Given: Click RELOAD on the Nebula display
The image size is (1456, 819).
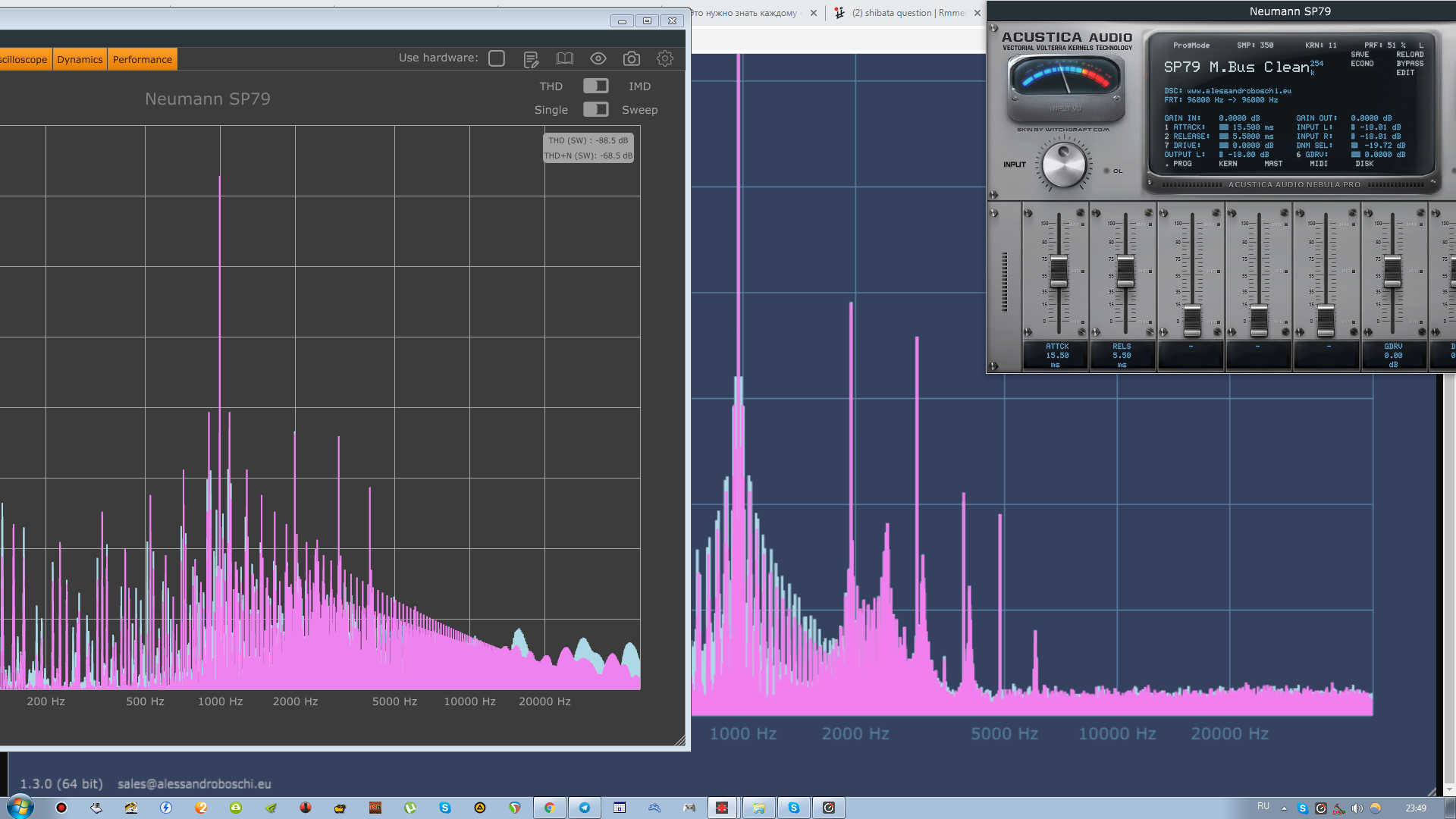Looking at the screenshot, I should click(x=1410, y=55).
